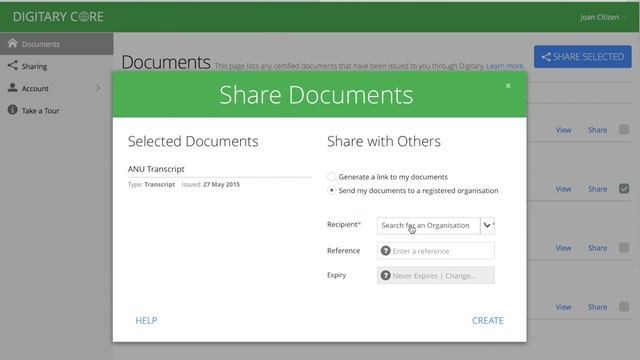Click Share link in checked document row

coord(598,189)
